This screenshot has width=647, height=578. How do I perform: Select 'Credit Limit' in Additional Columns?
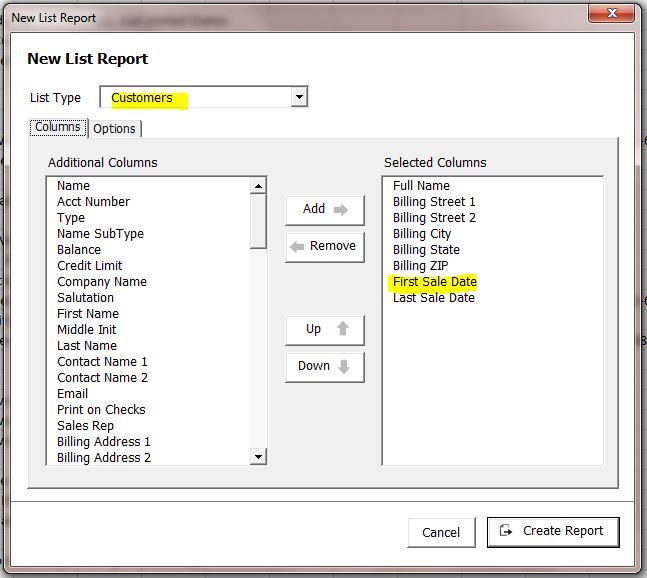point(90,266)
